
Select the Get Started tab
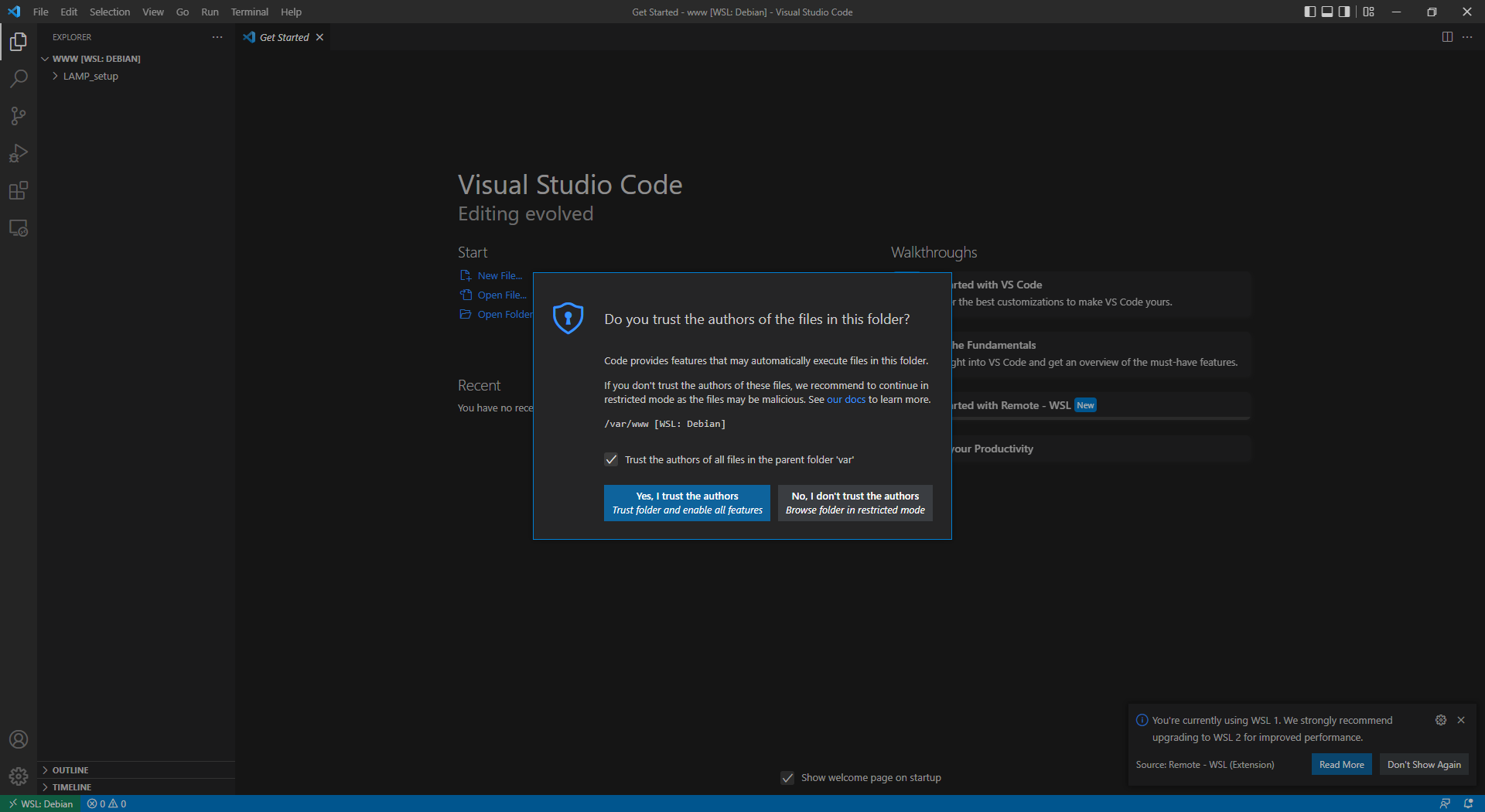click(284, 37)
